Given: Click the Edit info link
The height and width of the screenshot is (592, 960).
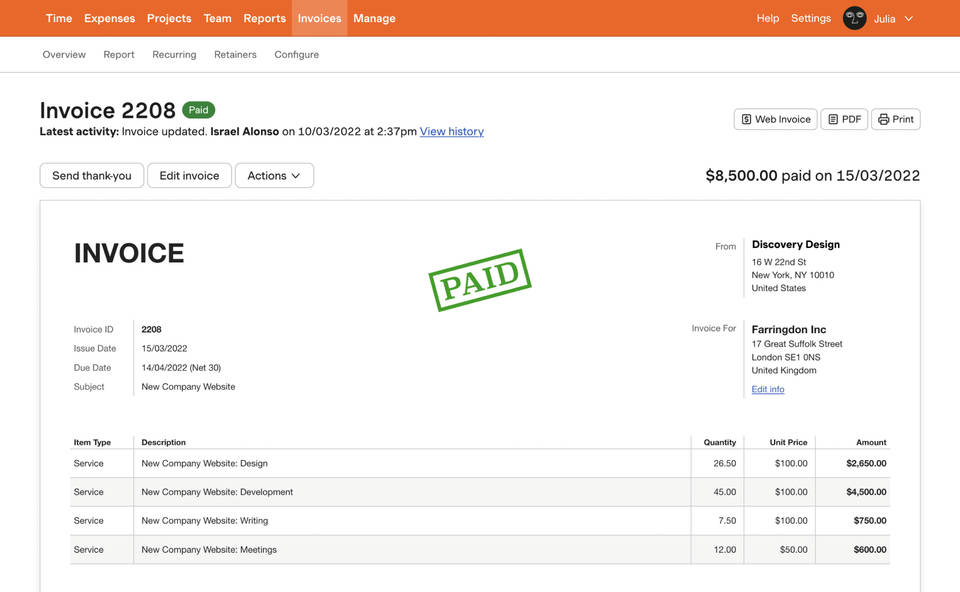Looking at the screenshot, I should [x=767, y=389].
